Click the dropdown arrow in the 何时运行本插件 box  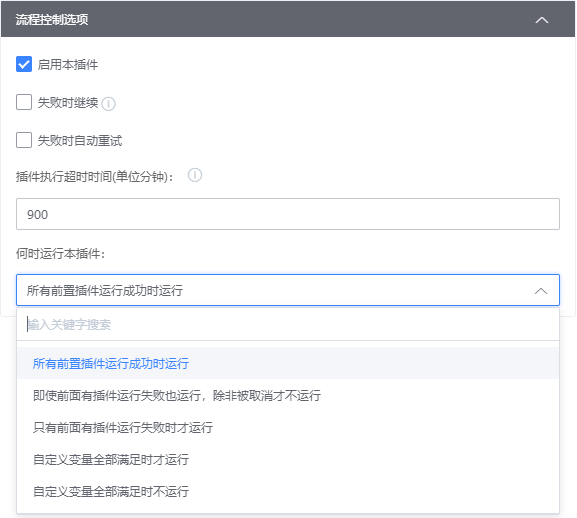(541, 291)
